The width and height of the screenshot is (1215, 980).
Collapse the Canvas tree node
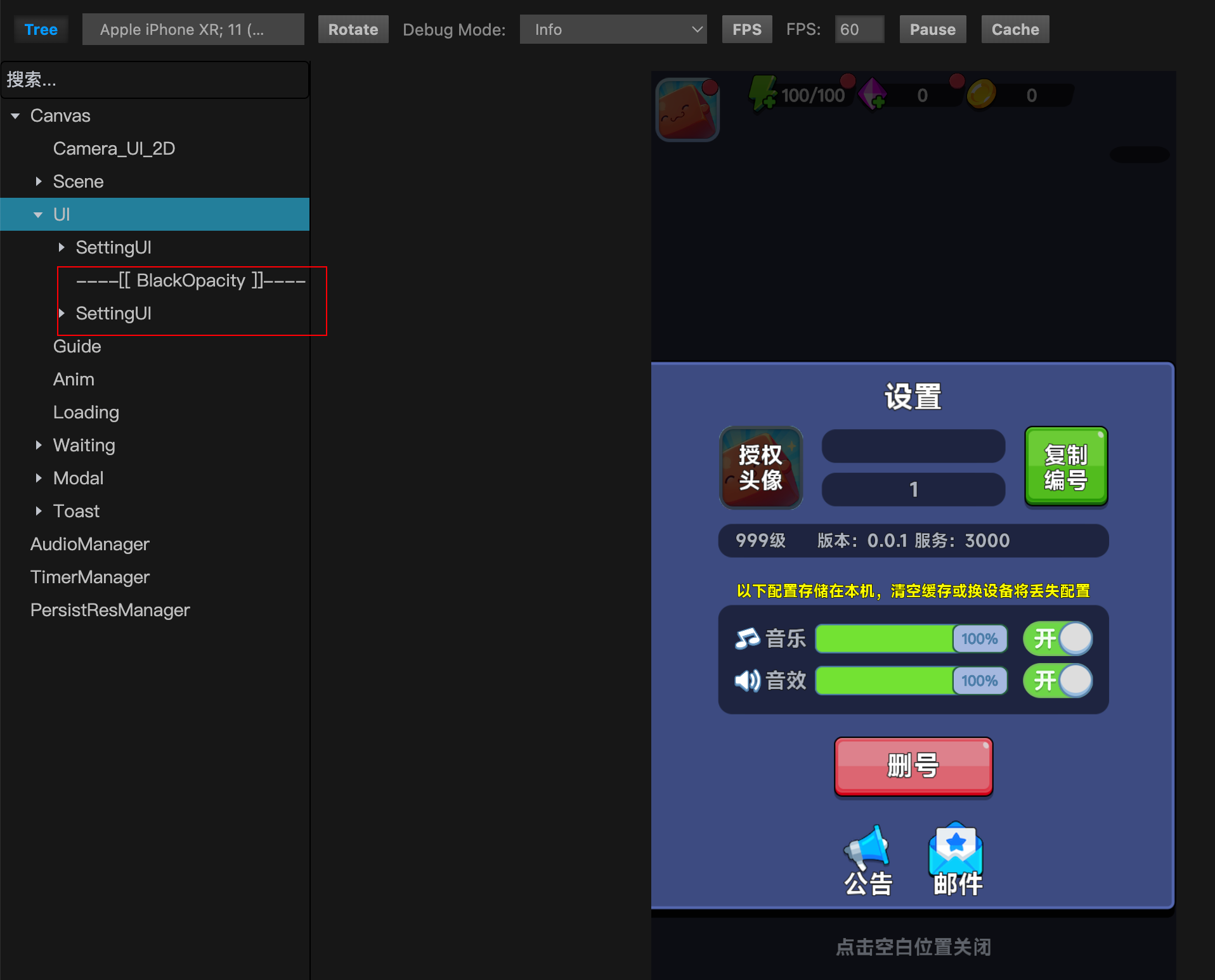click(x=15, y=116)
